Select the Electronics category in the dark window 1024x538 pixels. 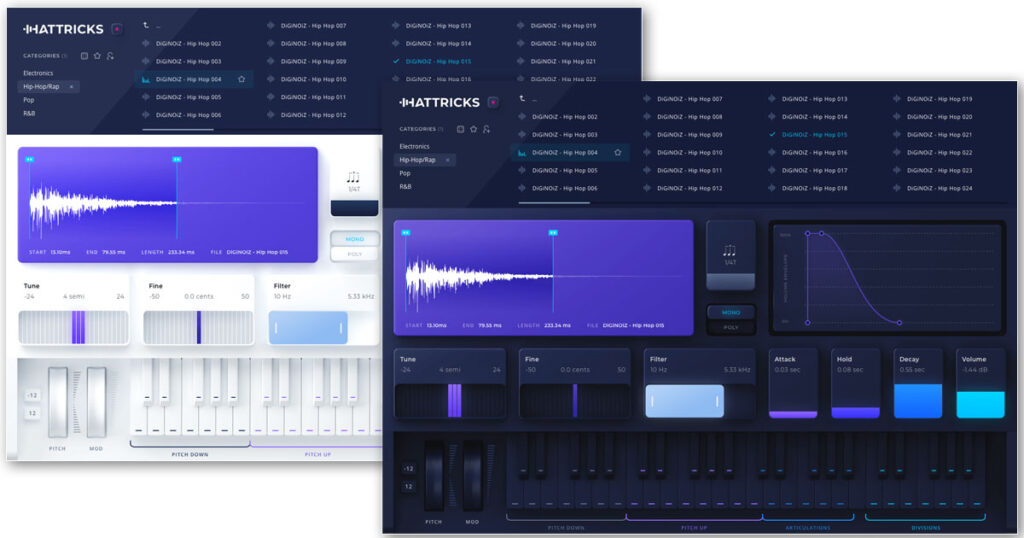point(415,147)
